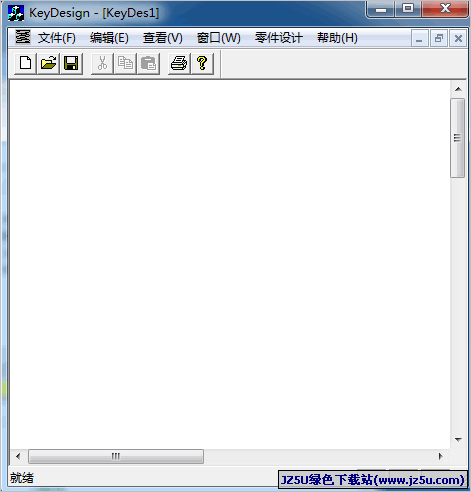Maximize the KeyDesign main window
Screen dimensions: 471x492
click(408, 9)
